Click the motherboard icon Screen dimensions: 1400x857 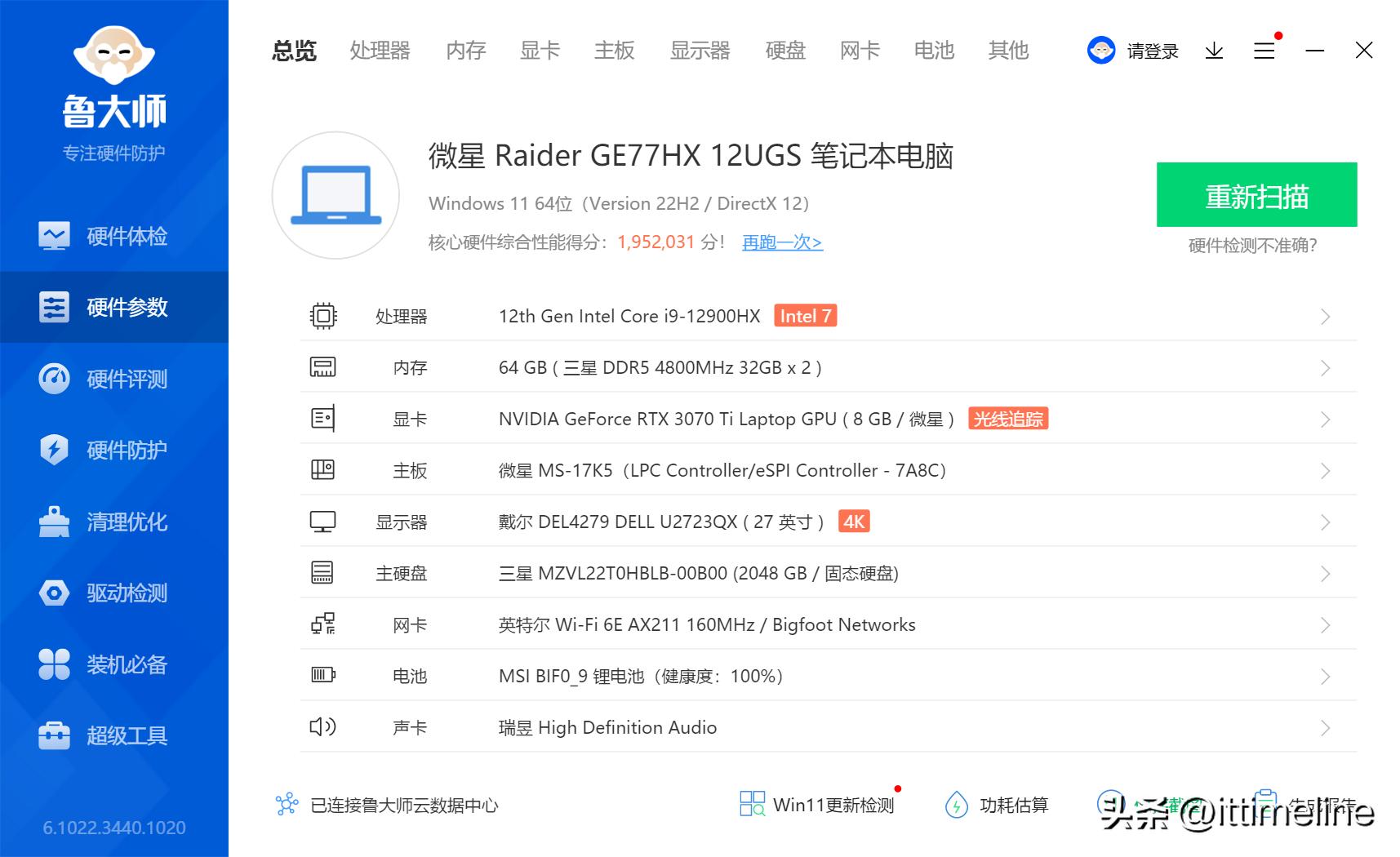pos(323,470)
